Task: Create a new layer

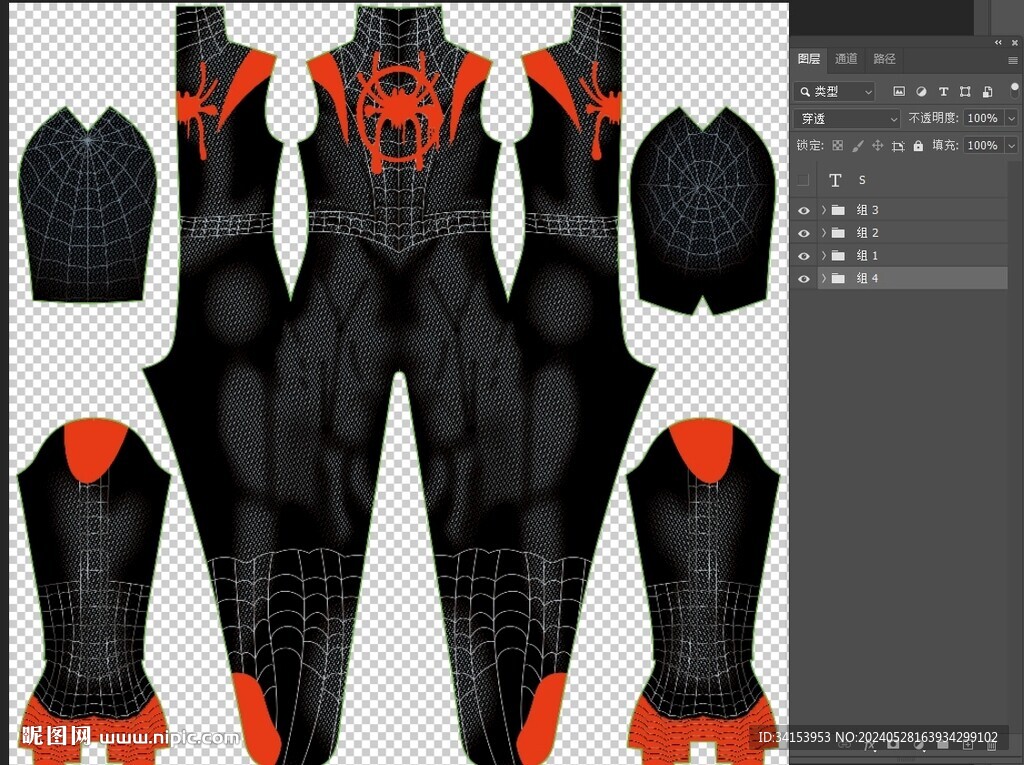Action: (x=967, y=745)
